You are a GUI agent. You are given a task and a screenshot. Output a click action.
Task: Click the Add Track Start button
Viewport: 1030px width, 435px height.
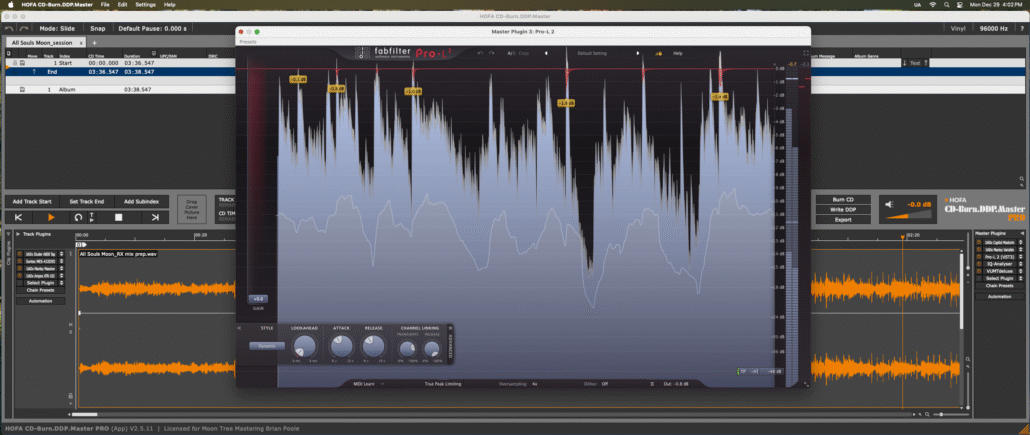pos(32,201)
